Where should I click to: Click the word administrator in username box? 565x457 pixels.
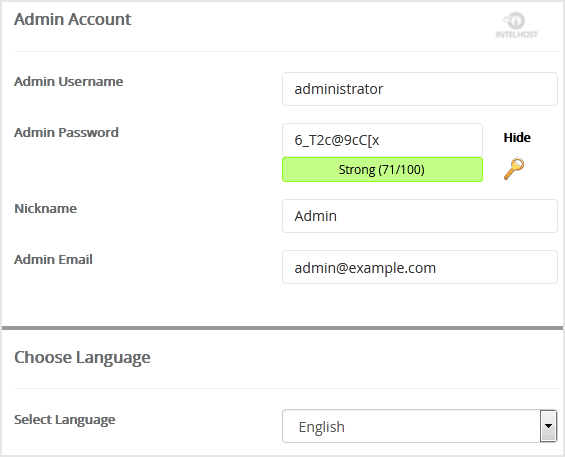(x=339, y=89)
